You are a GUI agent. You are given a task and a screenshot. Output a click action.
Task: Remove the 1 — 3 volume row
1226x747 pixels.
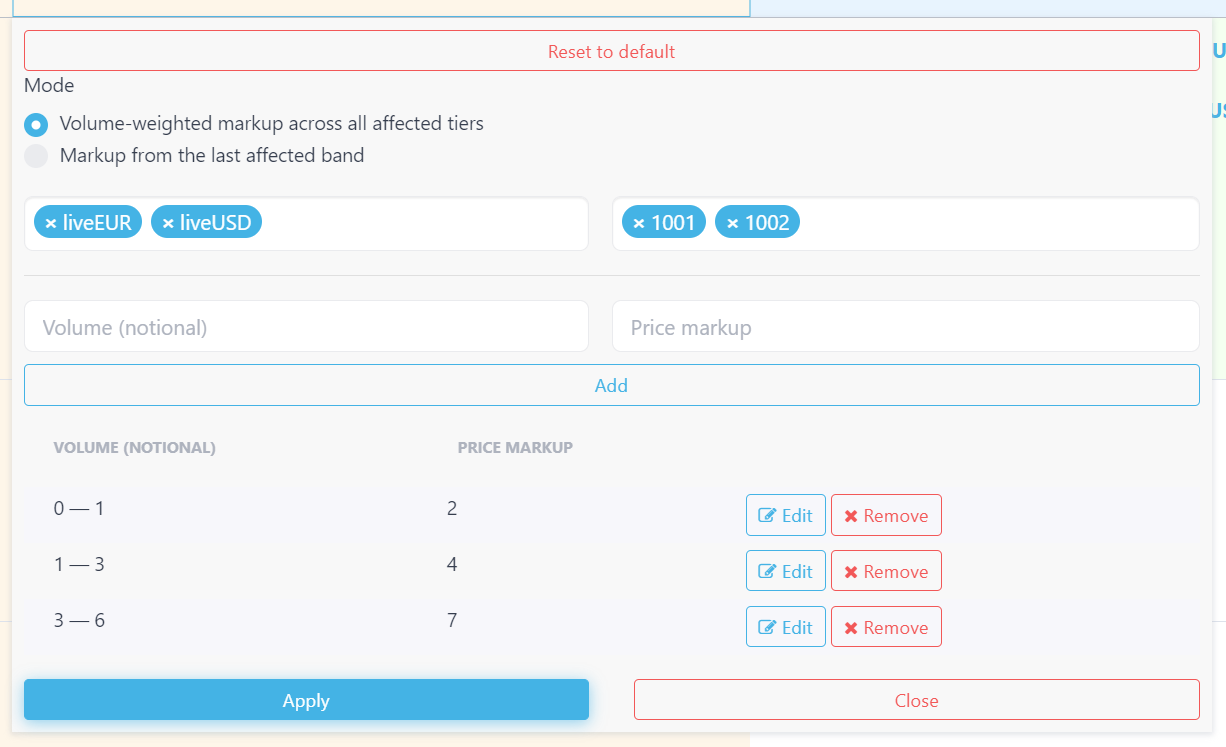click(886, 571)
